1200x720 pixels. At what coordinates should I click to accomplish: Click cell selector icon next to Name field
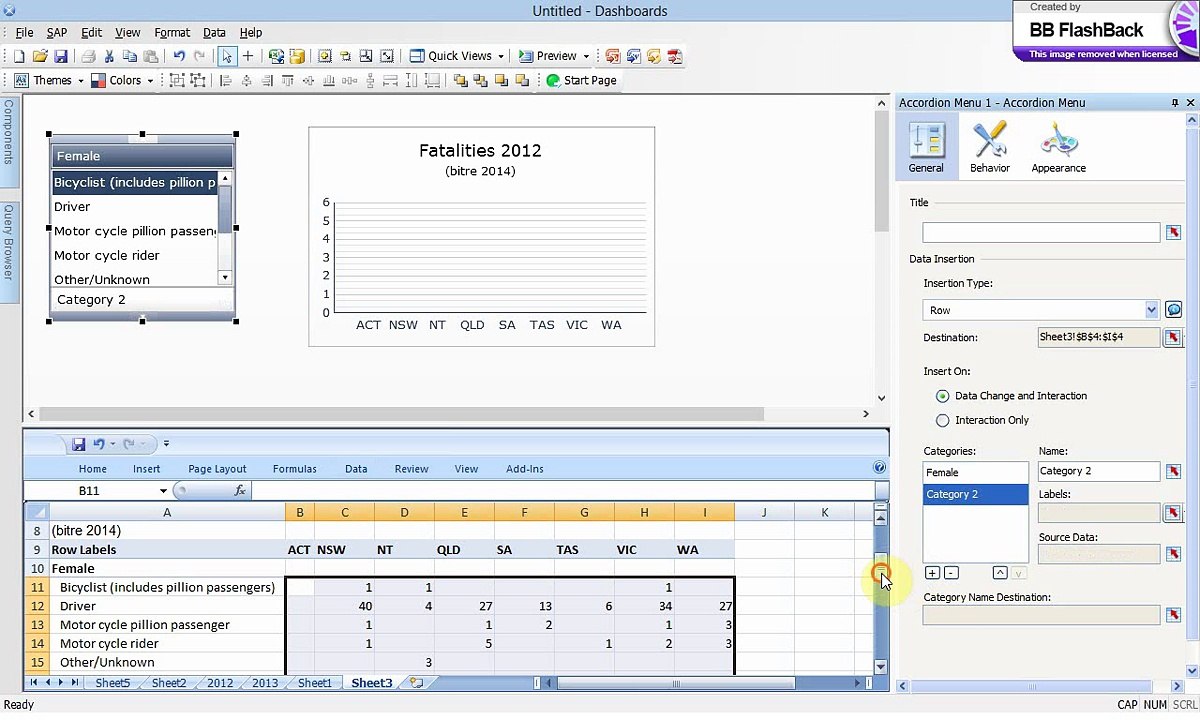tap(1173, 471)
